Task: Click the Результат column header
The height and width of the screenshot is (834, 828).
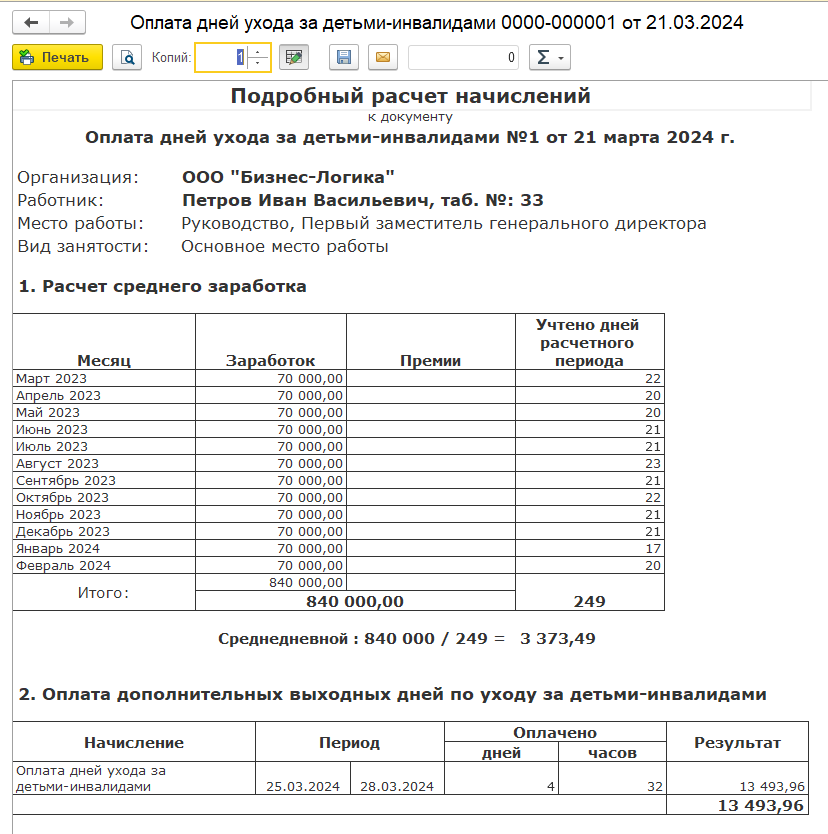Action: [x=738, y=743]
